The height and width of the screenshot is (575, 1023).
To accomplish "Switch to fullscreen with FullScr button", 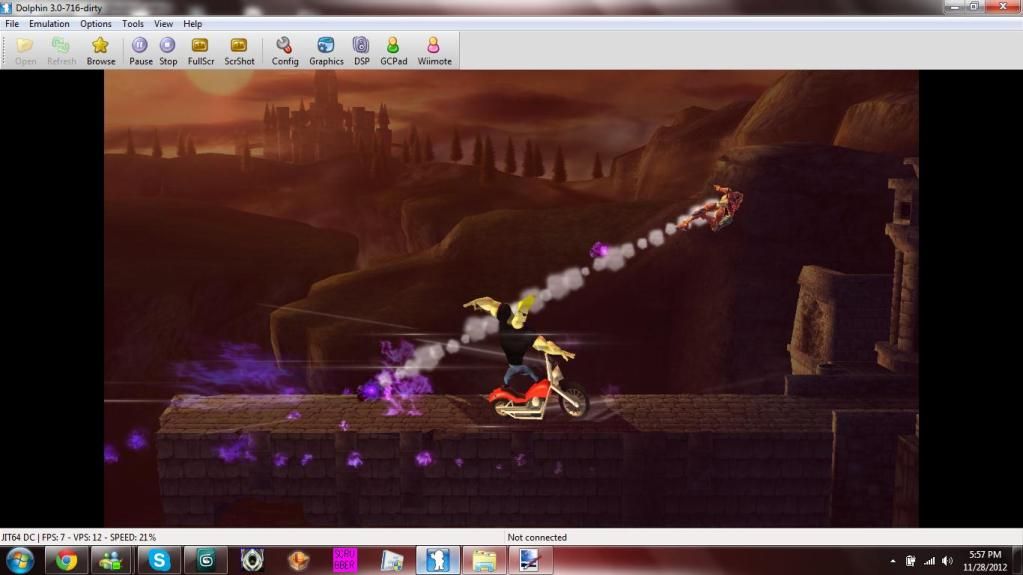I will point(200,51).
